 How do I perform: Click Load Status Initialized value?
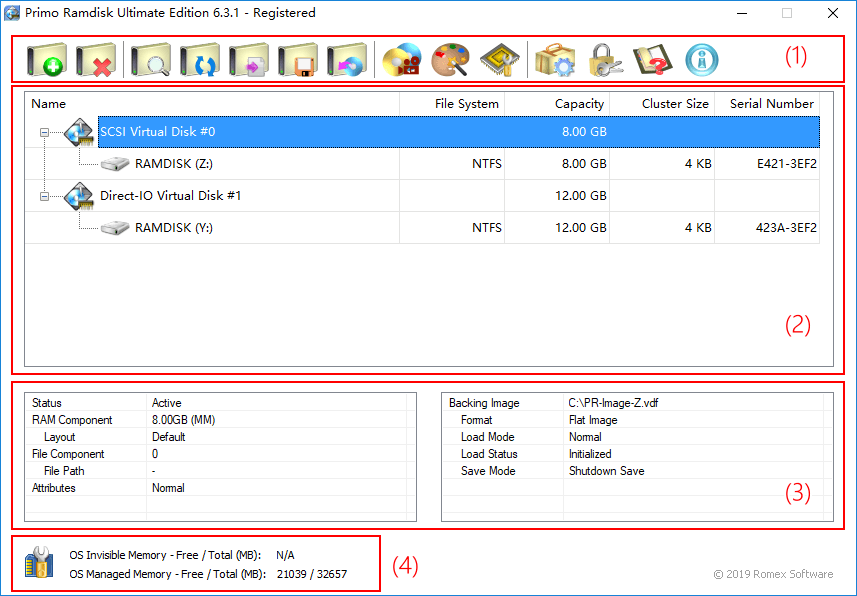coord(590,454)
